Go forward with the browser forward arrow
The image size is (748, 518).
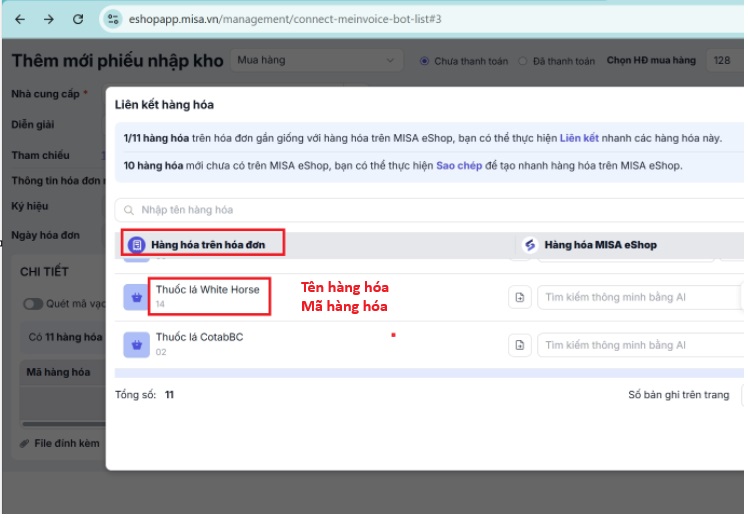[x=49, y=19]
